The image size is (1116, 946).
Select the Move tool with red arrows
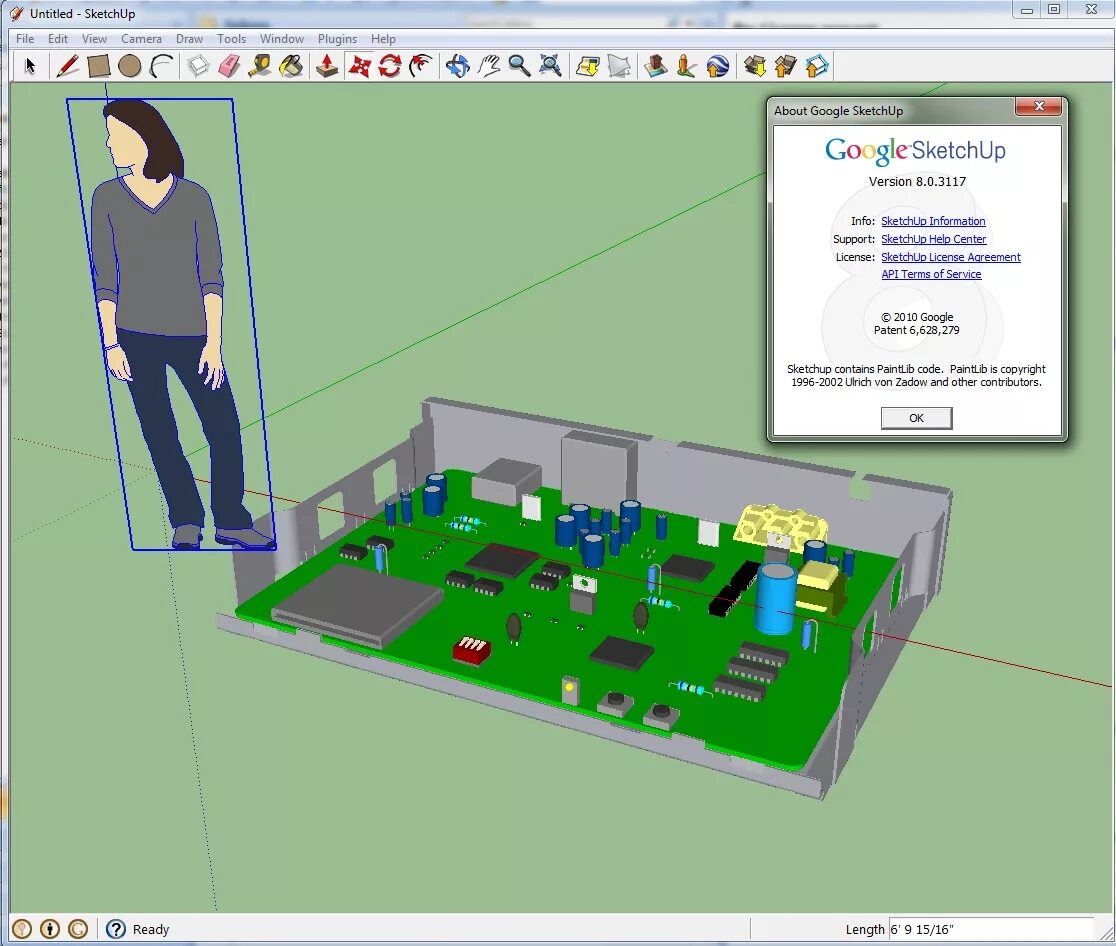tap(359, 66)
